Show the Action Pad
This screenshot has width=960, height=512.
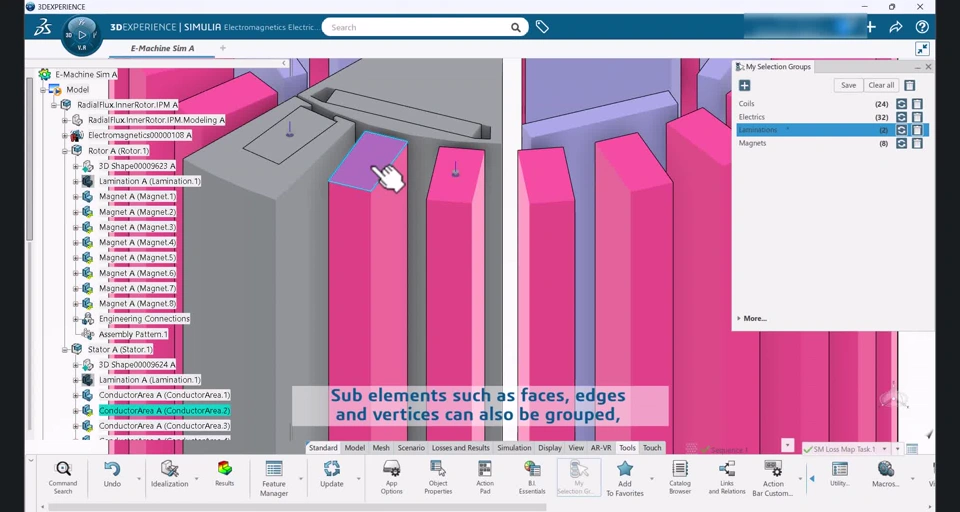click(x=485, y=478)
